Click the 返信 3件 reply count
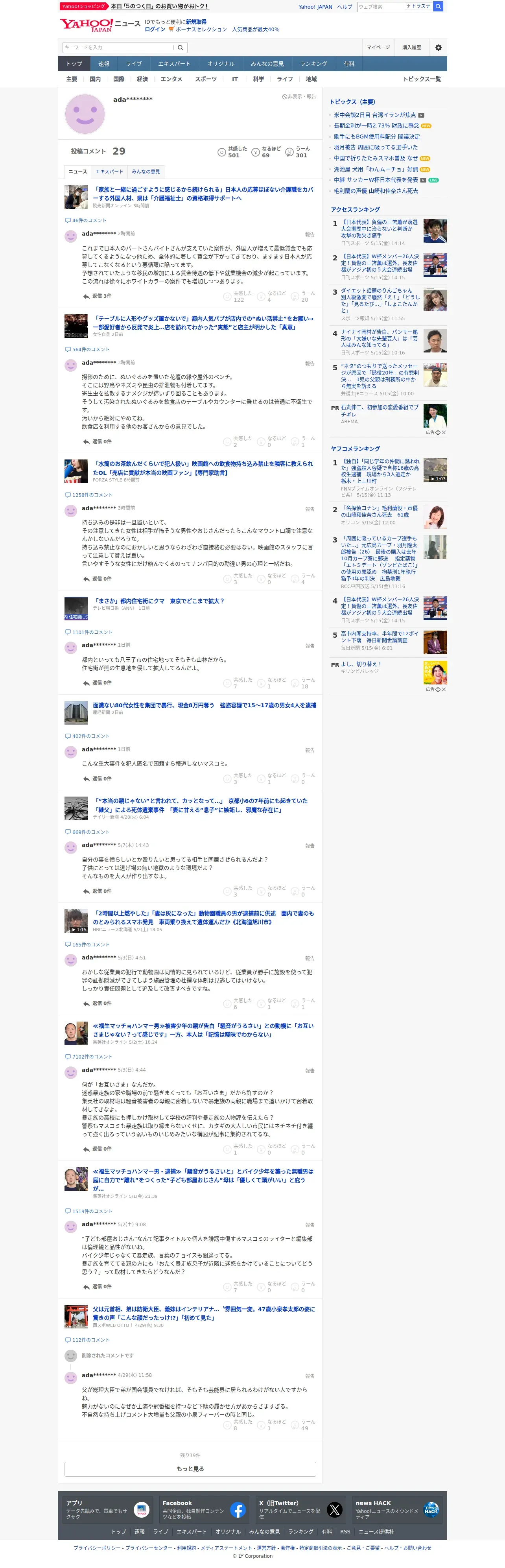 tap(101, 297)
